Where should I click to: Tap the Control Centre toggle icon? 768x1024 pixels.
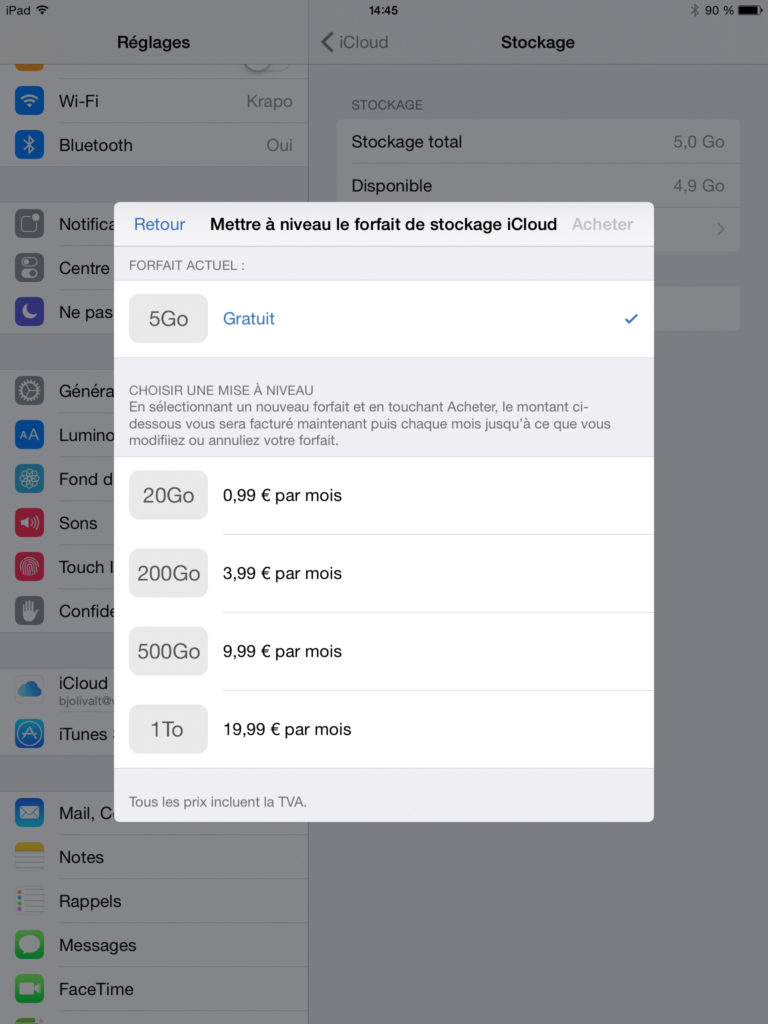(x=29, y=268)
